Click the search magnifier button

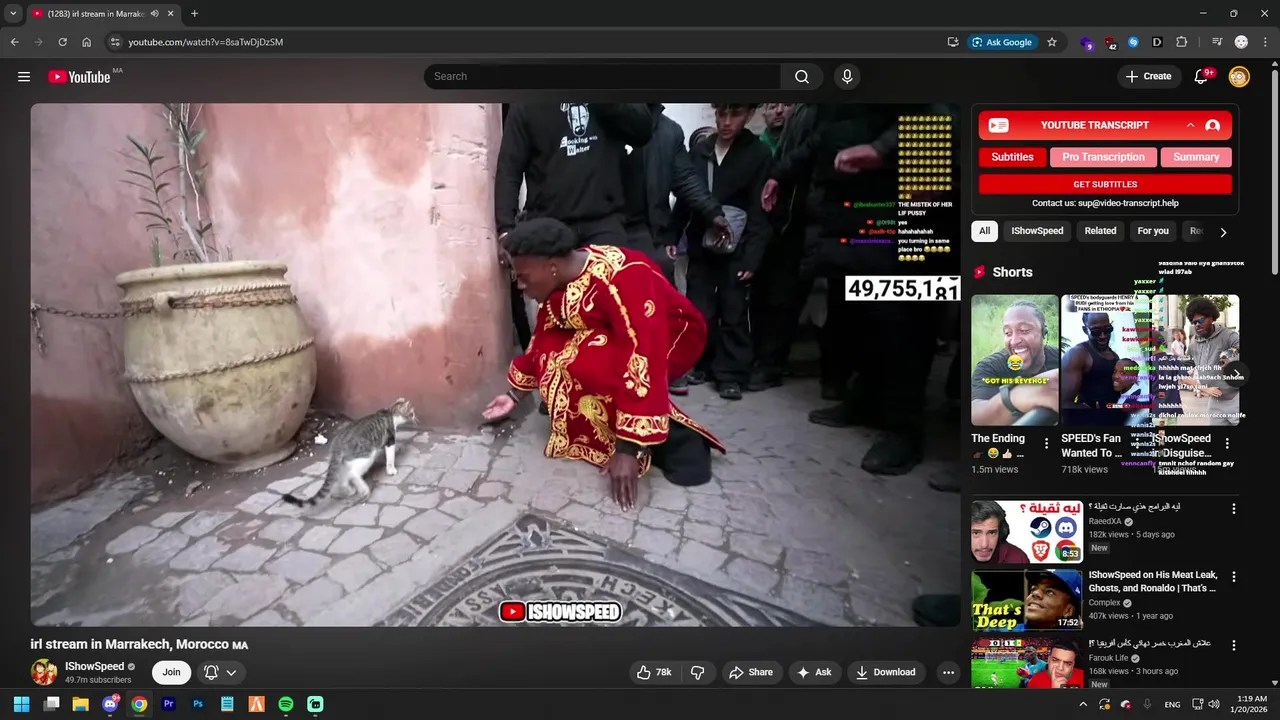coord(802,77)
